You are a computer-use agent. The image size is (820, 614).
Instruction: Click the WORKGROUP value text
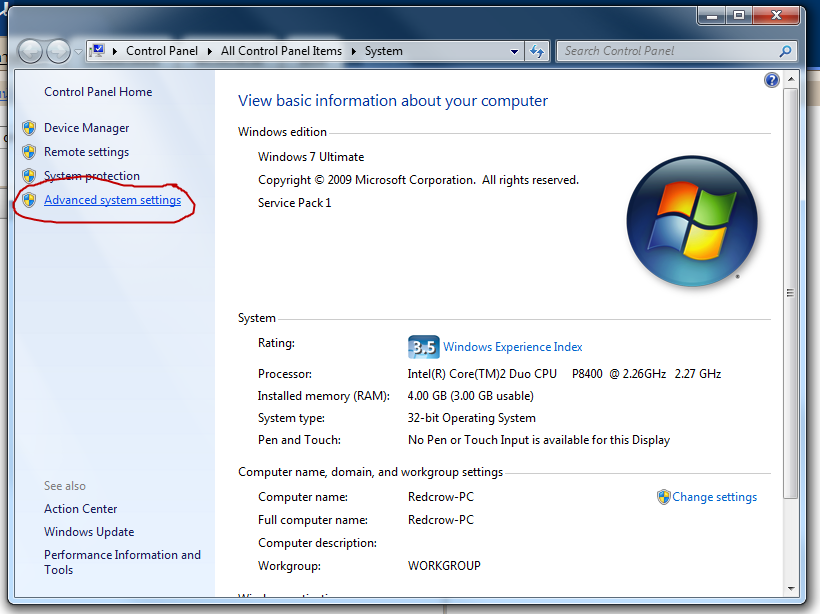click(444, 566)
